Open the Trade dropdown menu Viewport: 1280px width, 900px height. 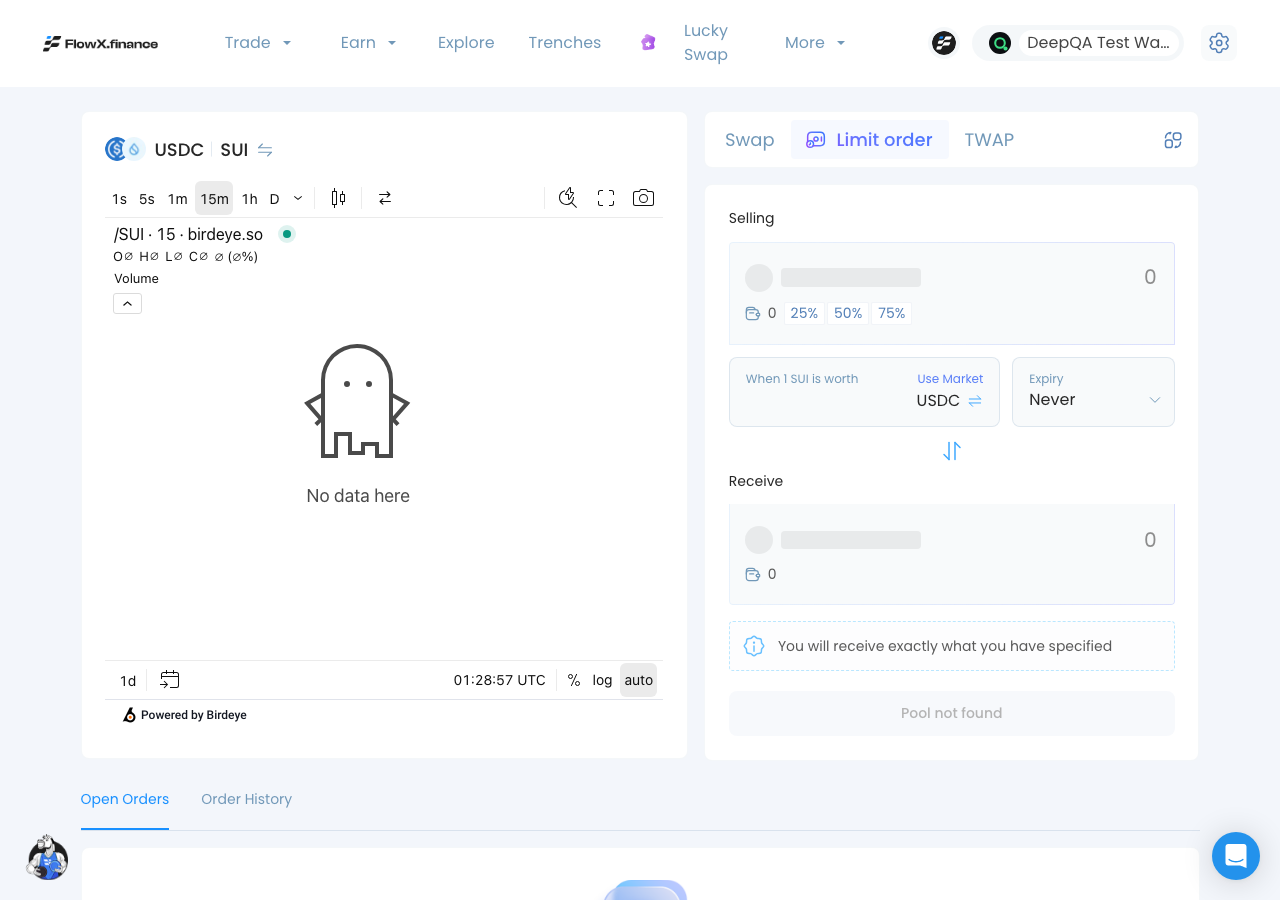point(258,43)
